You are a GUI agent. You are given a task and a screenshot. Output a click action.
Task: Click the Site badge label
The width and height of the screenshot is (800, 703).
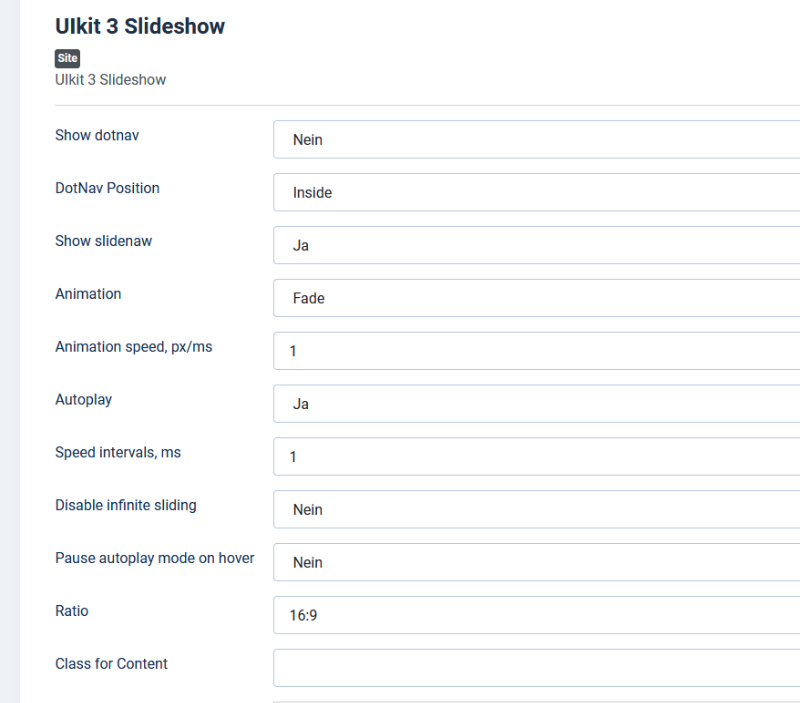pyautogui.click(x=67, y=58)
